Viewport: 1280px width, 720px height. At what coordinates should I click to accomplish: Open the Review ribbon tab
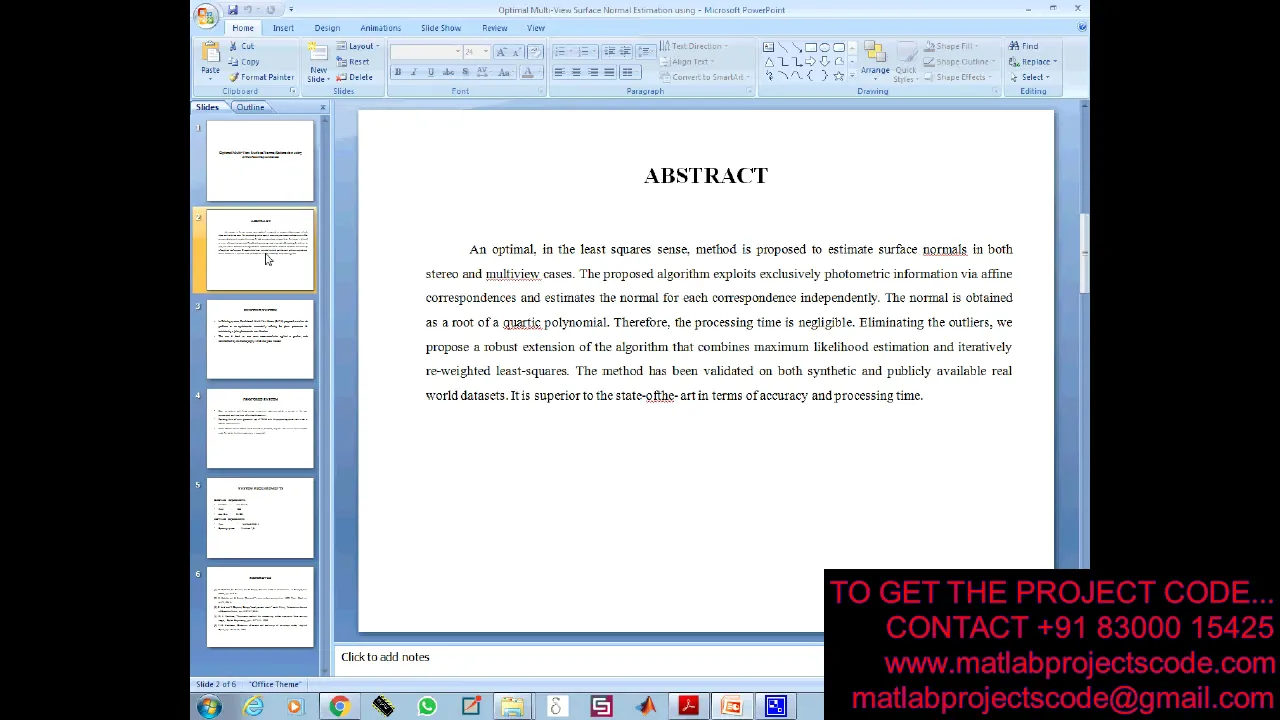pyautogui.click(x=494, y=28)
